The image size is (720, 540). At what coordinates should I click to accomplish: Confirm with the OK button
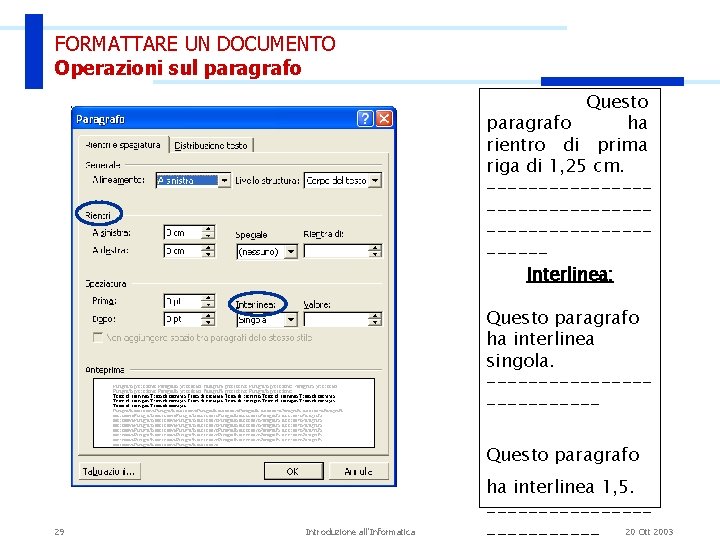pos(293,471)
